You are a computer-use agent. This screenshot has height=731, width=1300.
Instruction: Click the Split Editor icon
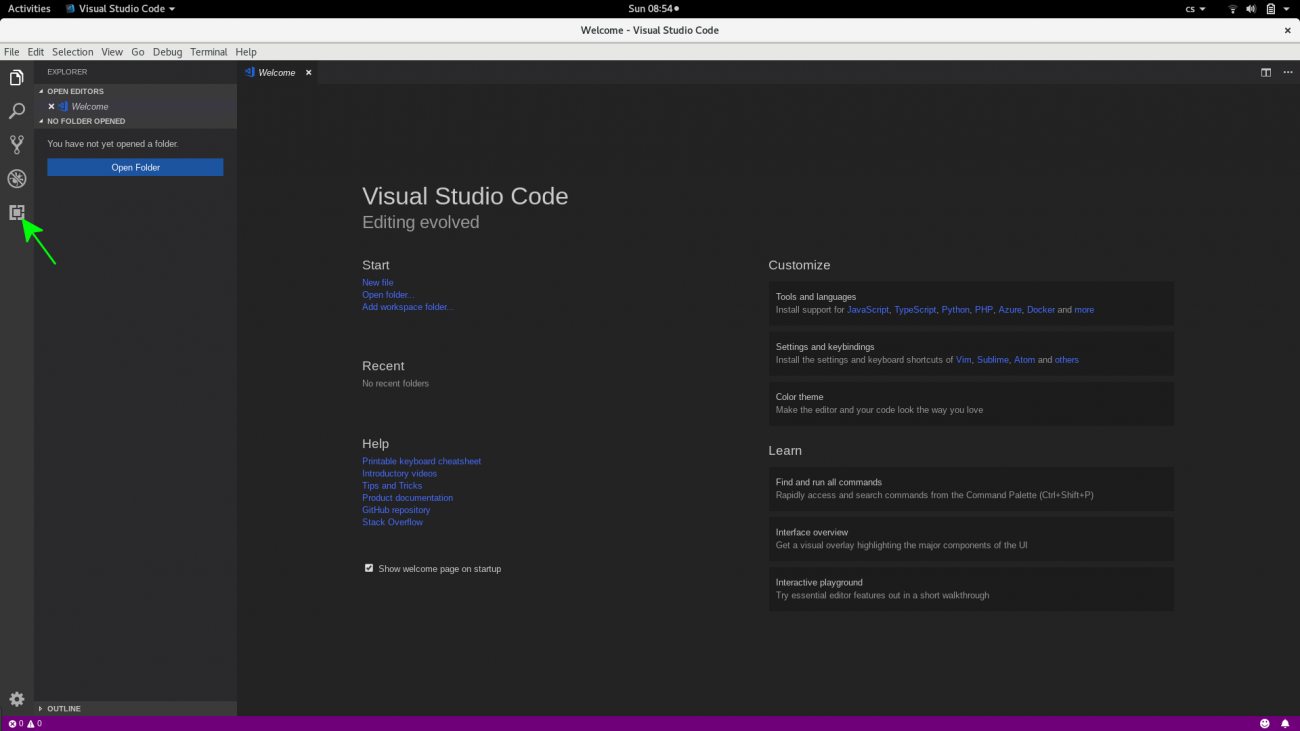click(x=1266, y=72)
